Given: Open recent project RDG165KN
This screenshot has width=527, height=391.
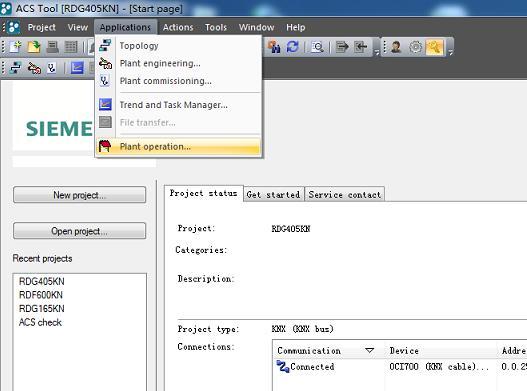Looking at the screenshot, I should [x=42, y=308].
